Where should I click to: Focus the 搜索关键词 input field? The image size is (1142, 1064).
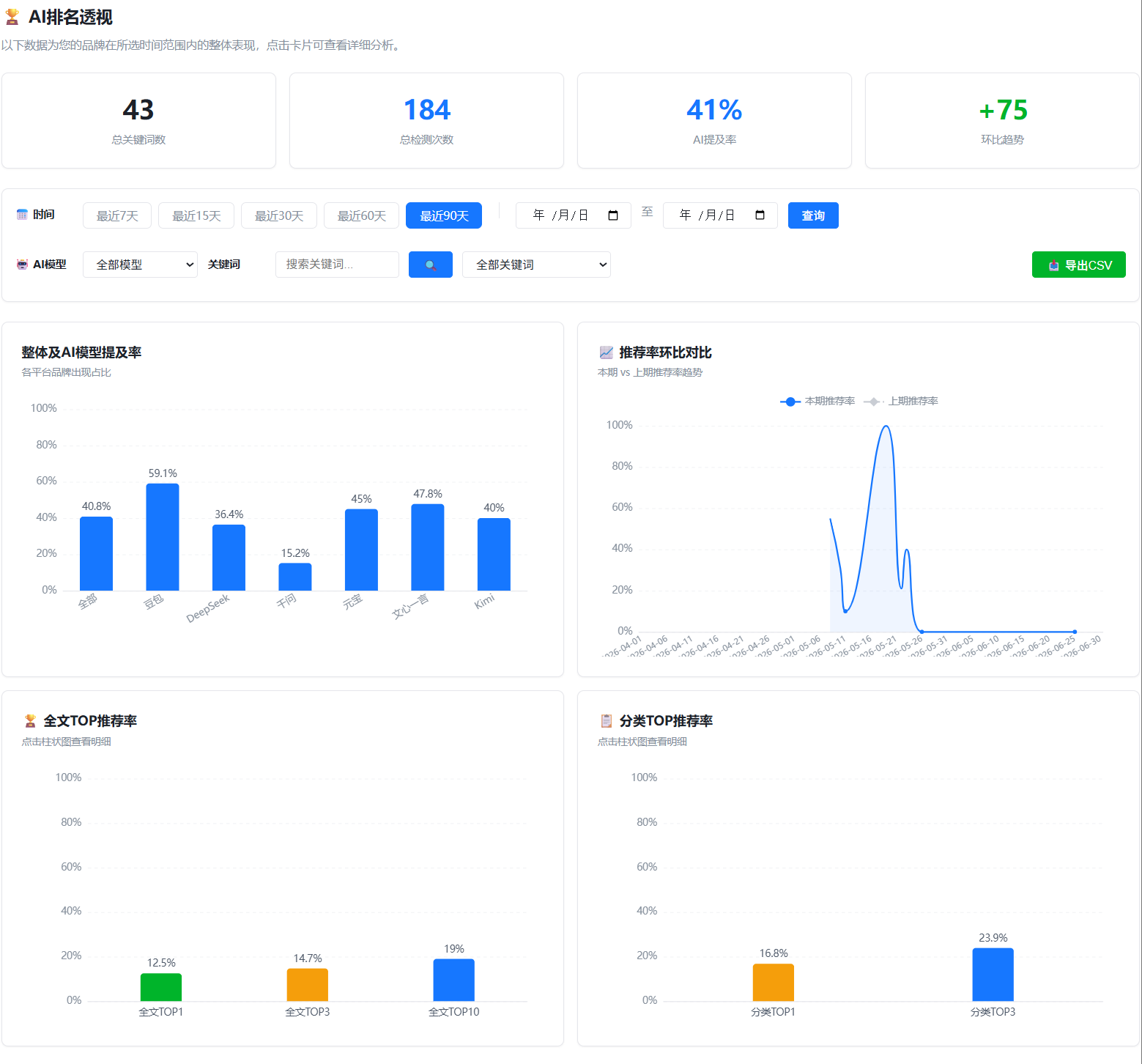(337, 265)
